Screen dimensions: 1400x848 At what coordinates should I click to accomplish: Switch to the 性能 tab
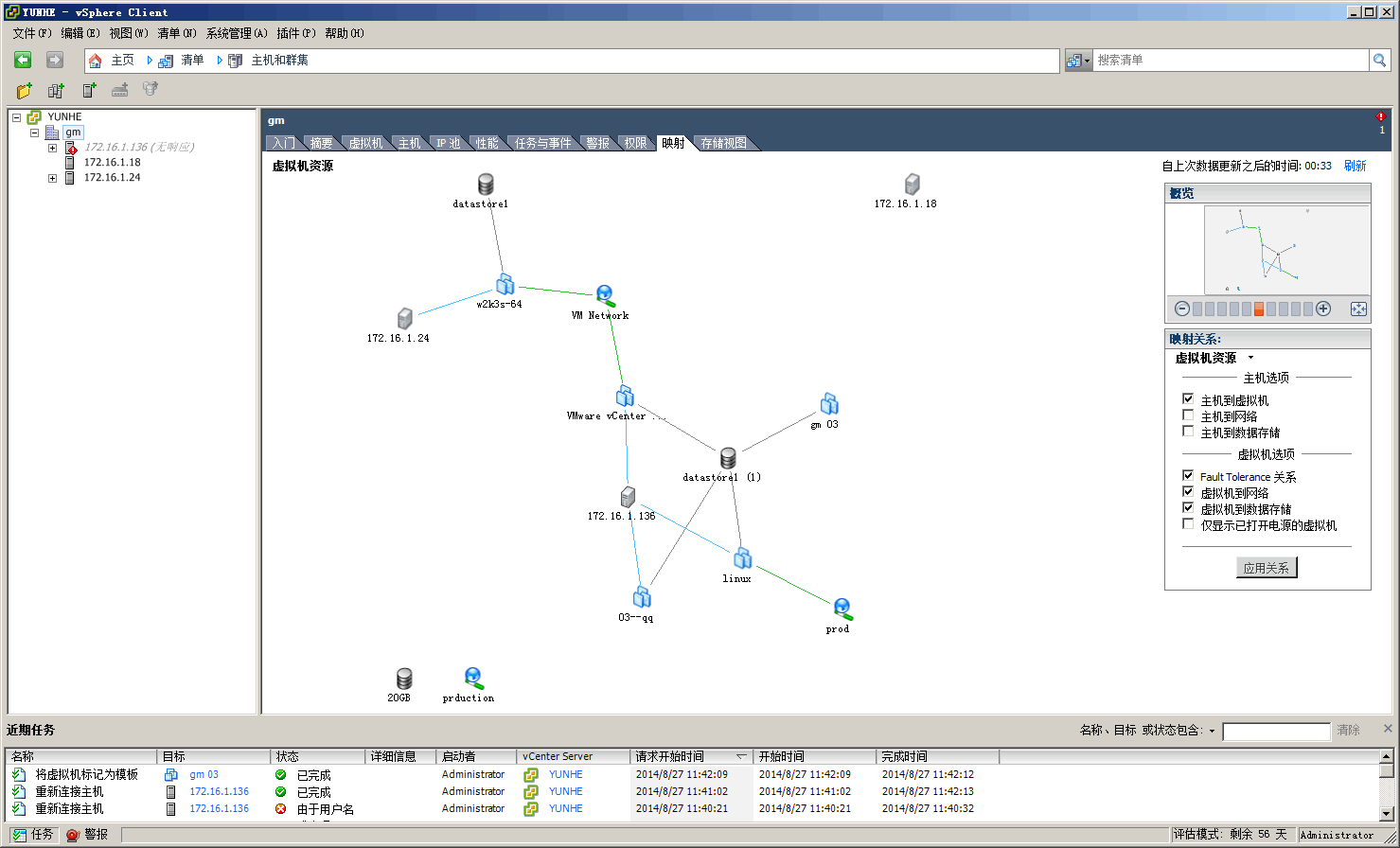point(487,143)
